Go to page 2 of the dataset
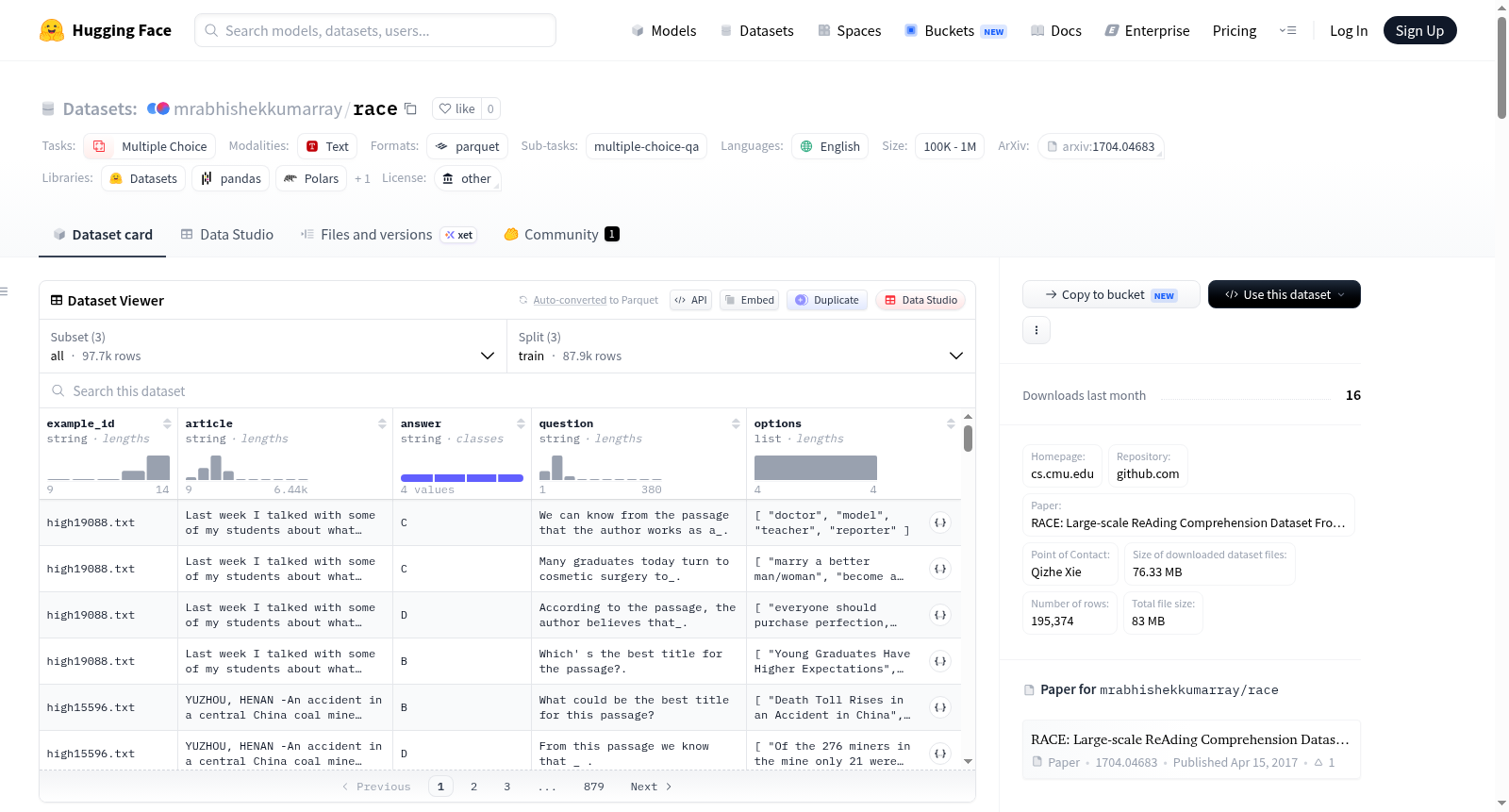This screenshot has width=1509, height=812. pos(473,787)
